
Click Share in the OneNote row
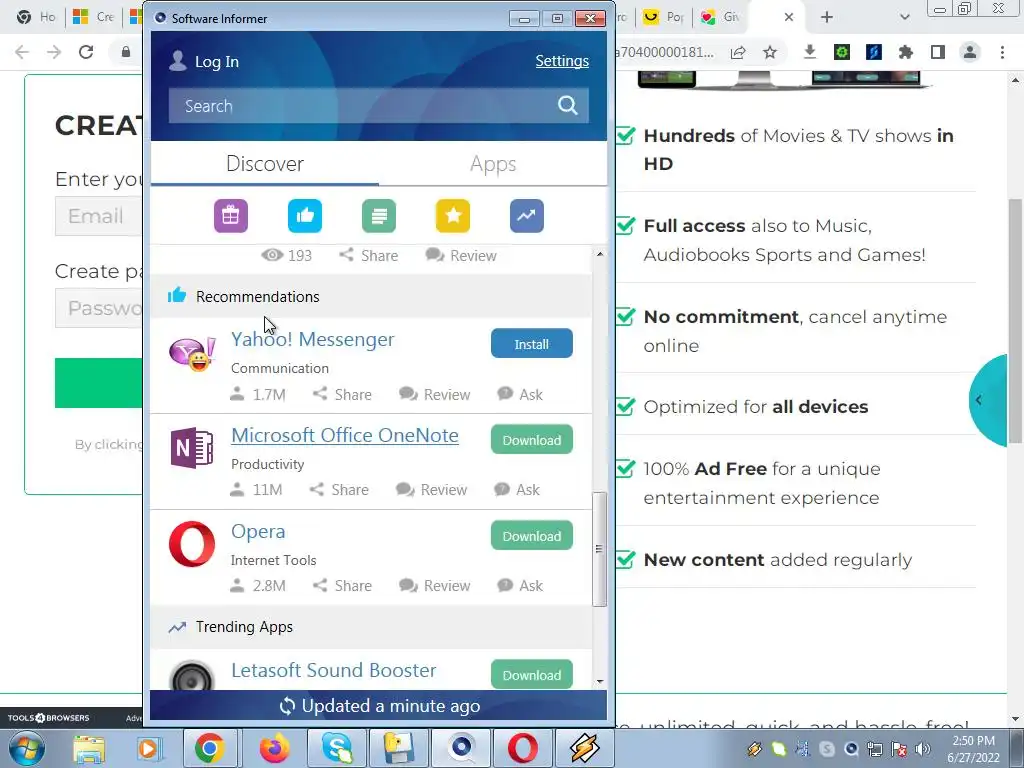tap(339, 490)
